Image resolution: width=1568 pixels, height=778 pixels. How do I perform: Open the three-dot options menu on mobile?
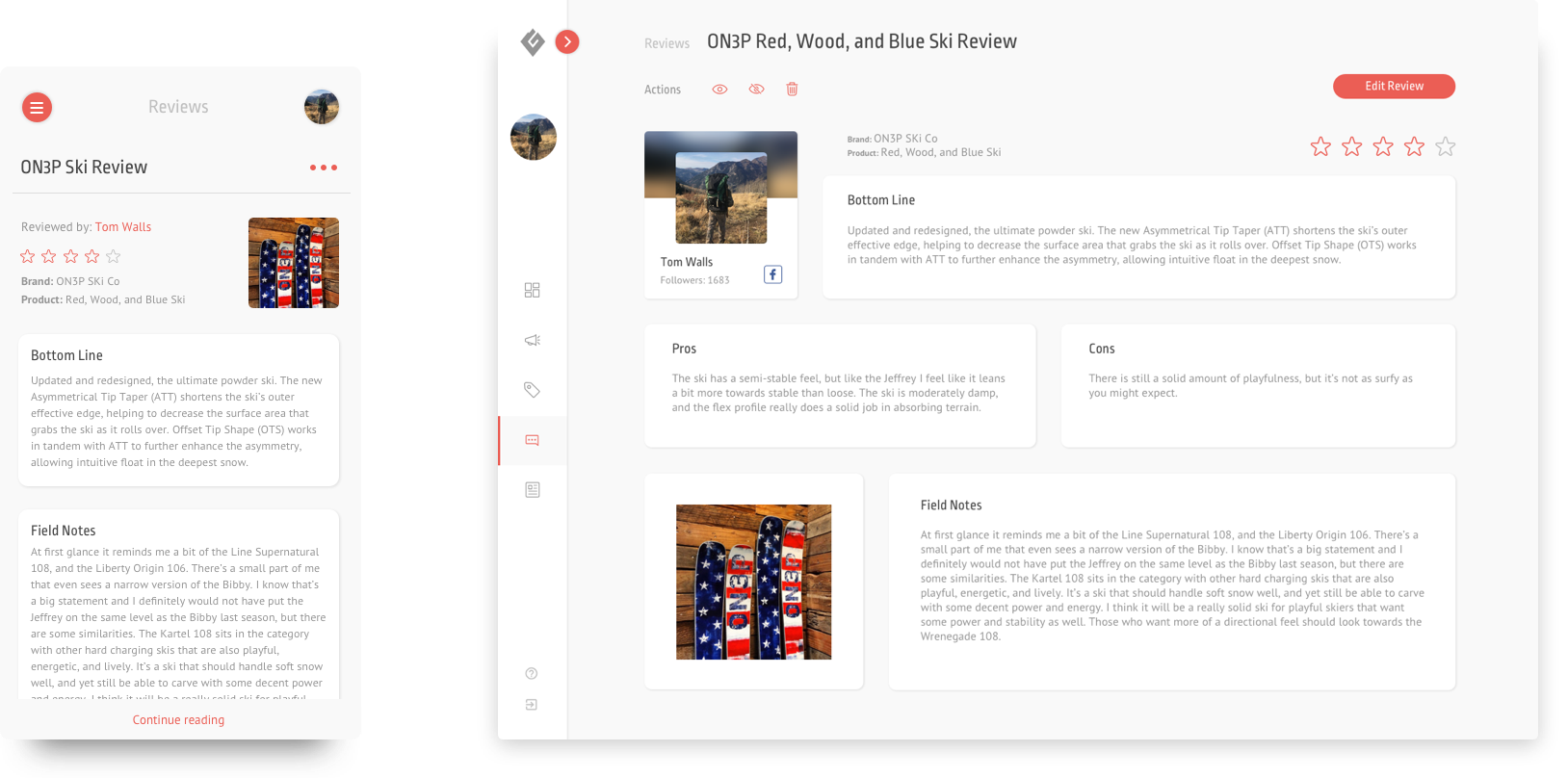[324, 168]
